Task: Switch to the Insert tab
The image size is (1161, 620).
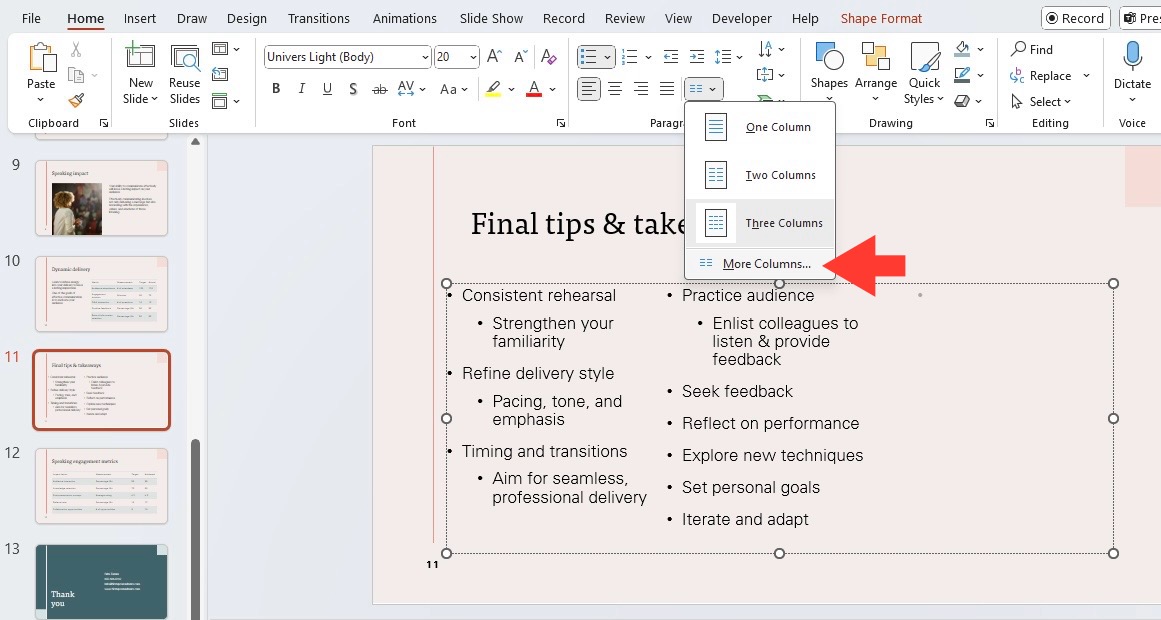Action: 140,19
